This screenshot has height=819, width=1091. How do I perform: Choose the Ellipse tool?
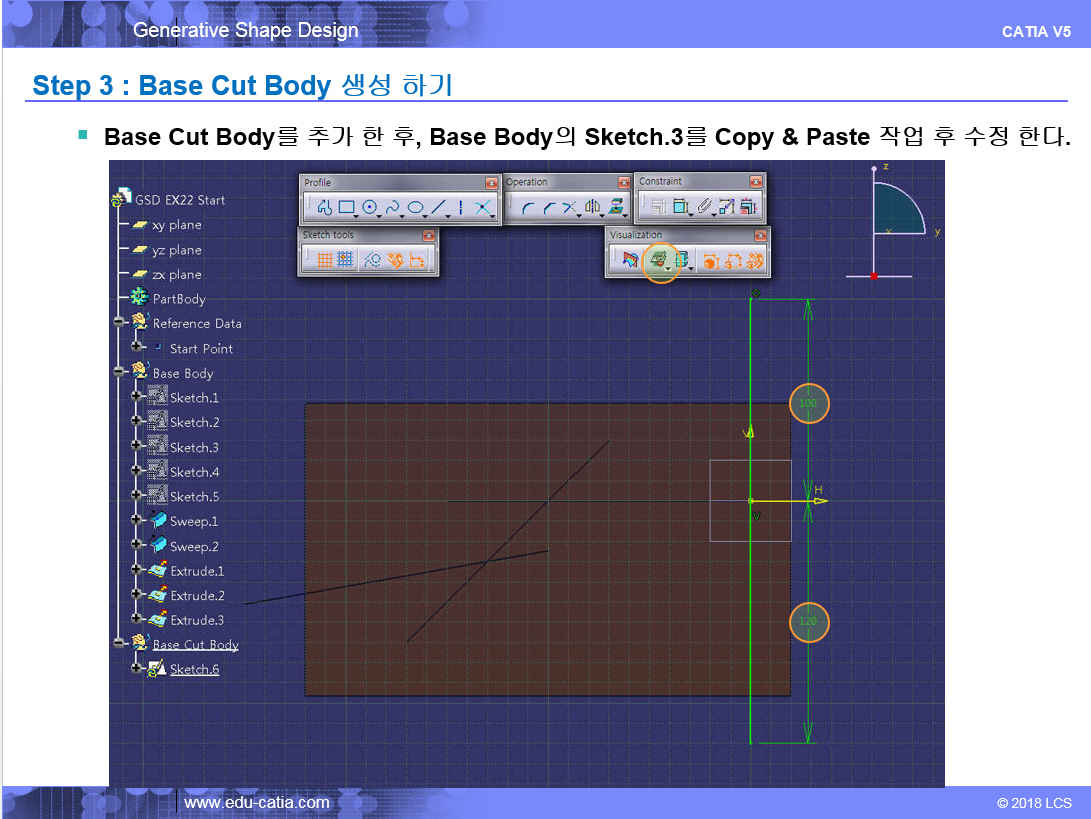pyautogui.click(x=416, y=208)
